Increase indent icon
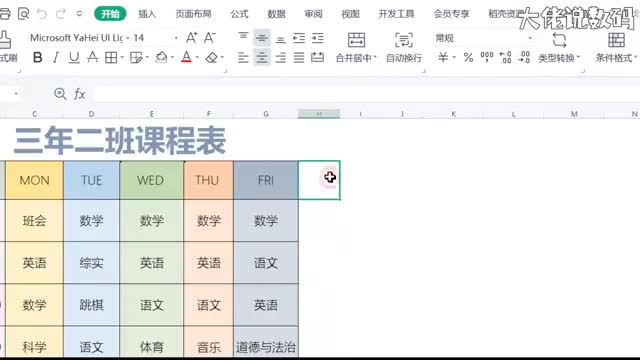 [318, 38]
